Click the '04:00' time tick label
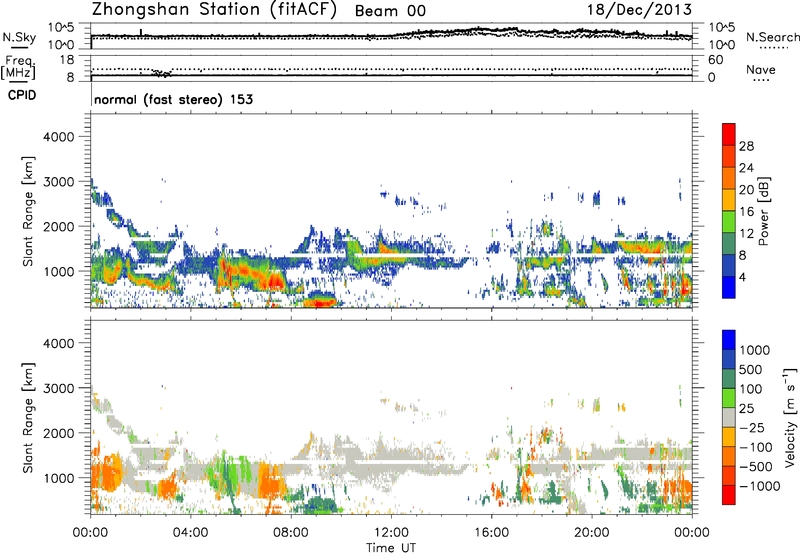This screenshot has height=554, width=800. [190, 533]
